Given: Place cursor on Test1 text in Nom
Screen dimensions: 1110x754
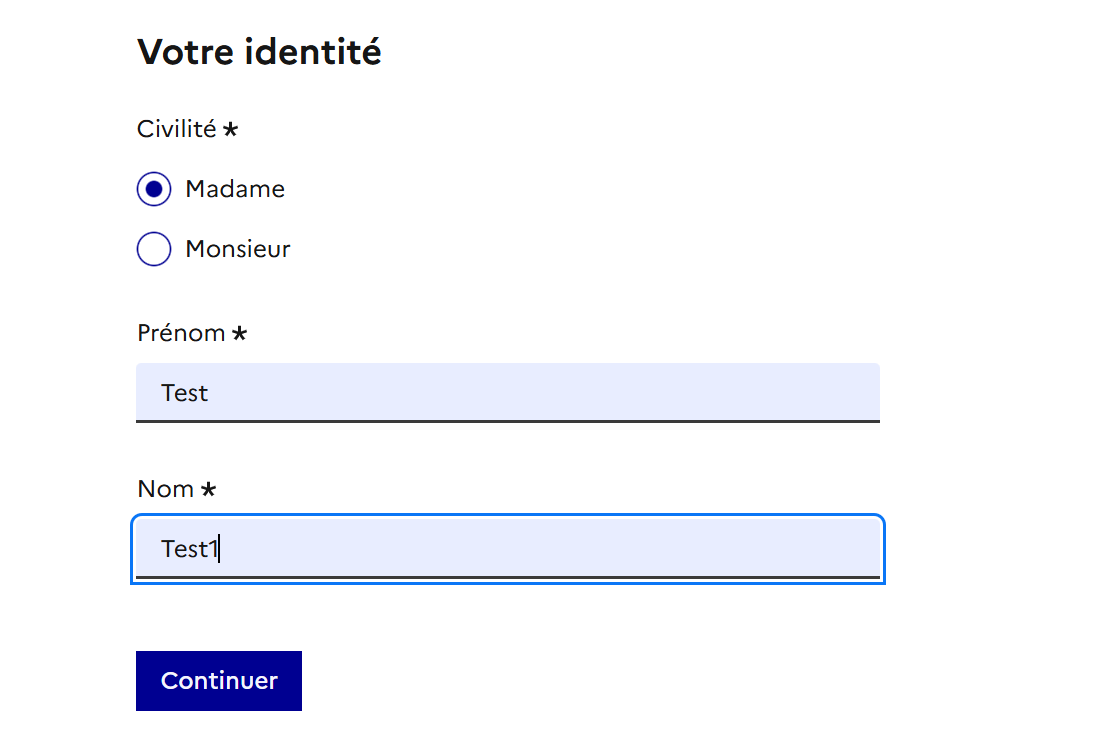Looking at the screenshot, I should click(x=190, y=549).
